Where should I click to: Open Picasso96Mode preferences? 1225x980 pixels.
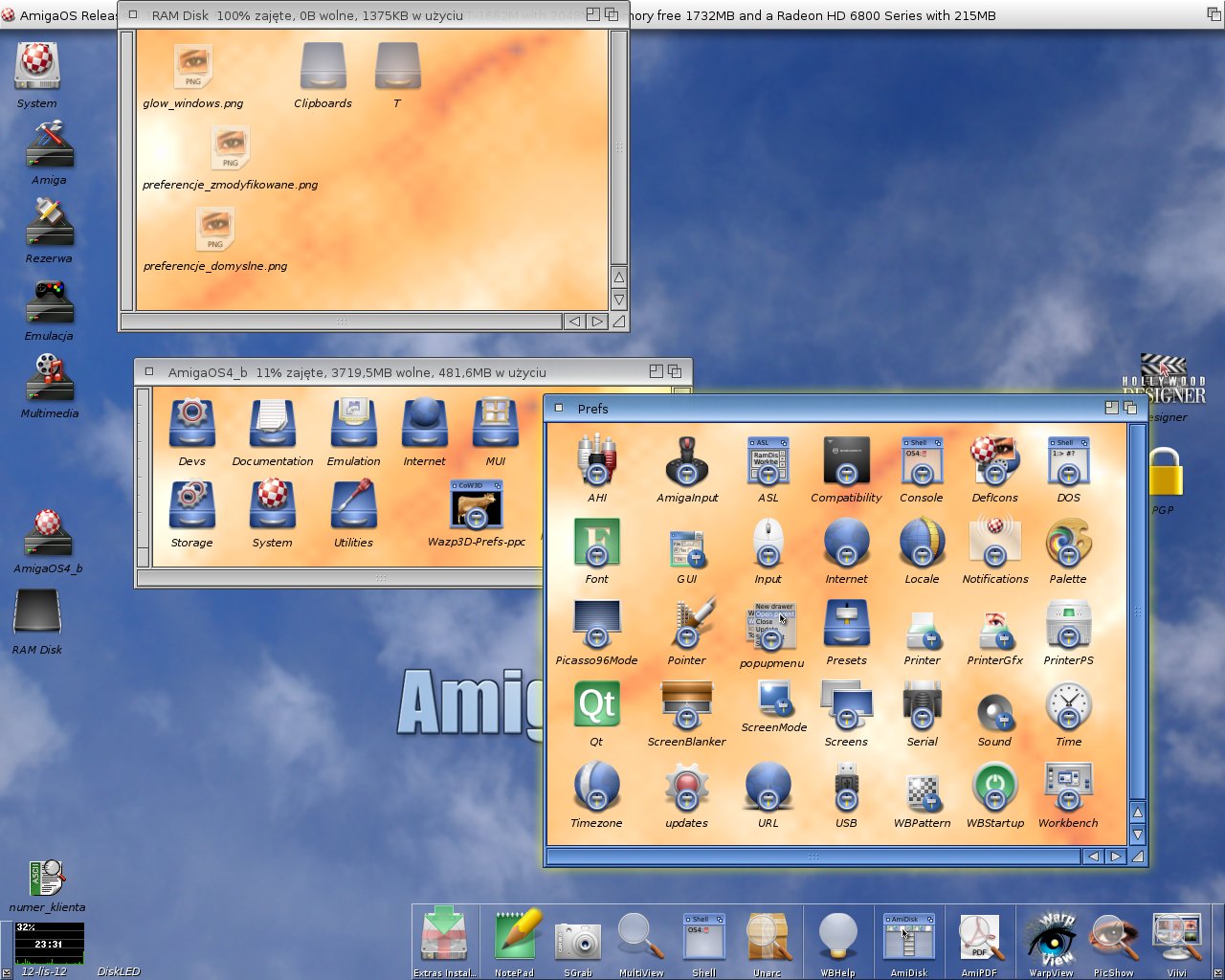click(x=596, y=624)
